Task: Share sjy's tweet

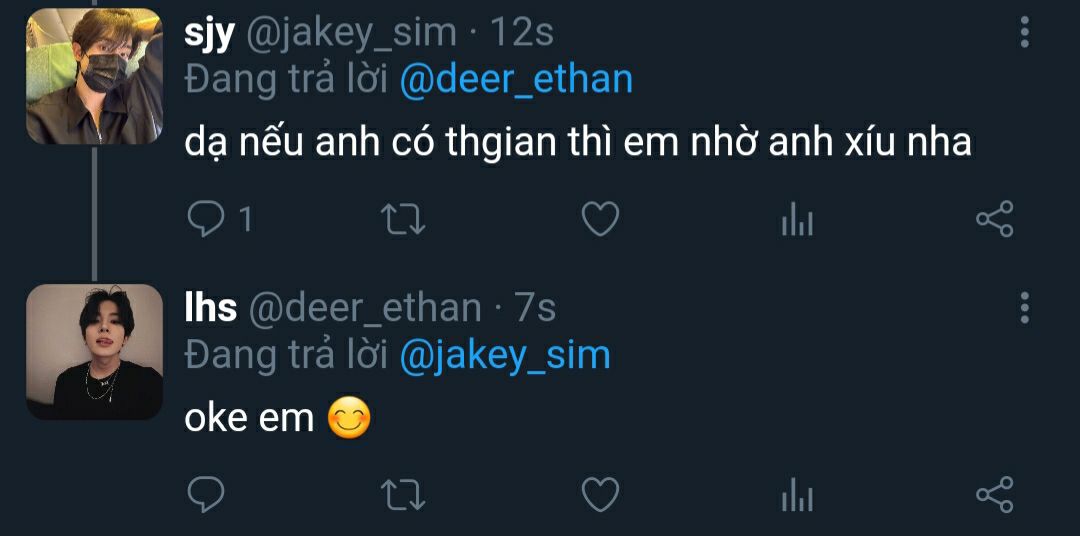Action: click(995, 219)
